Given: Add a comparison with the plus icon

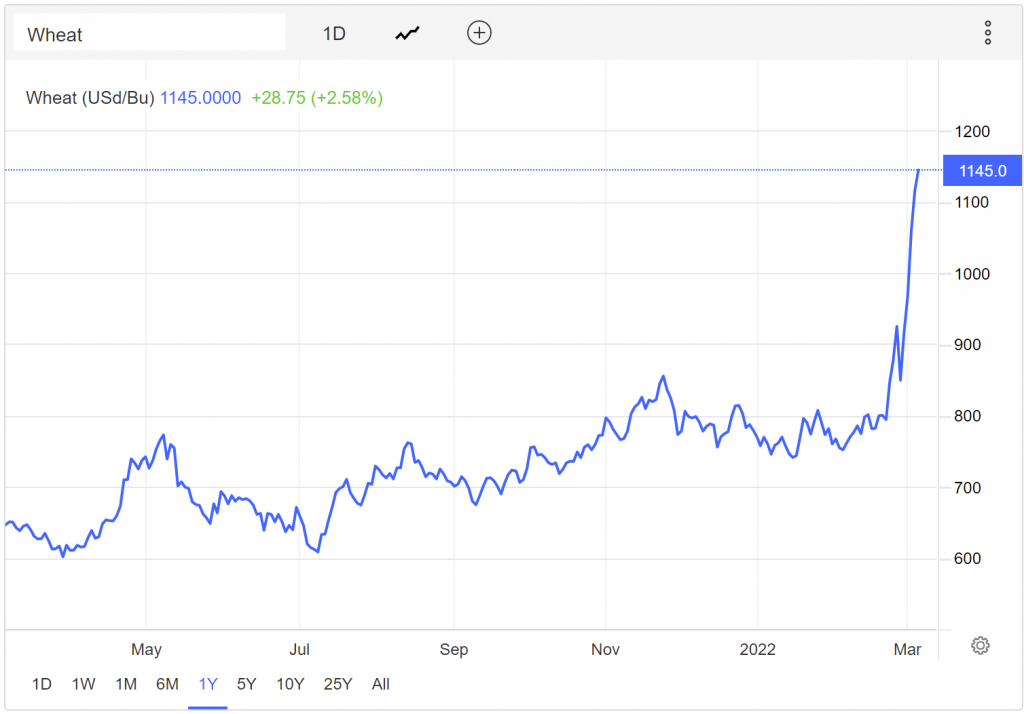Looking at the screenshot, I should coord(479,33).
